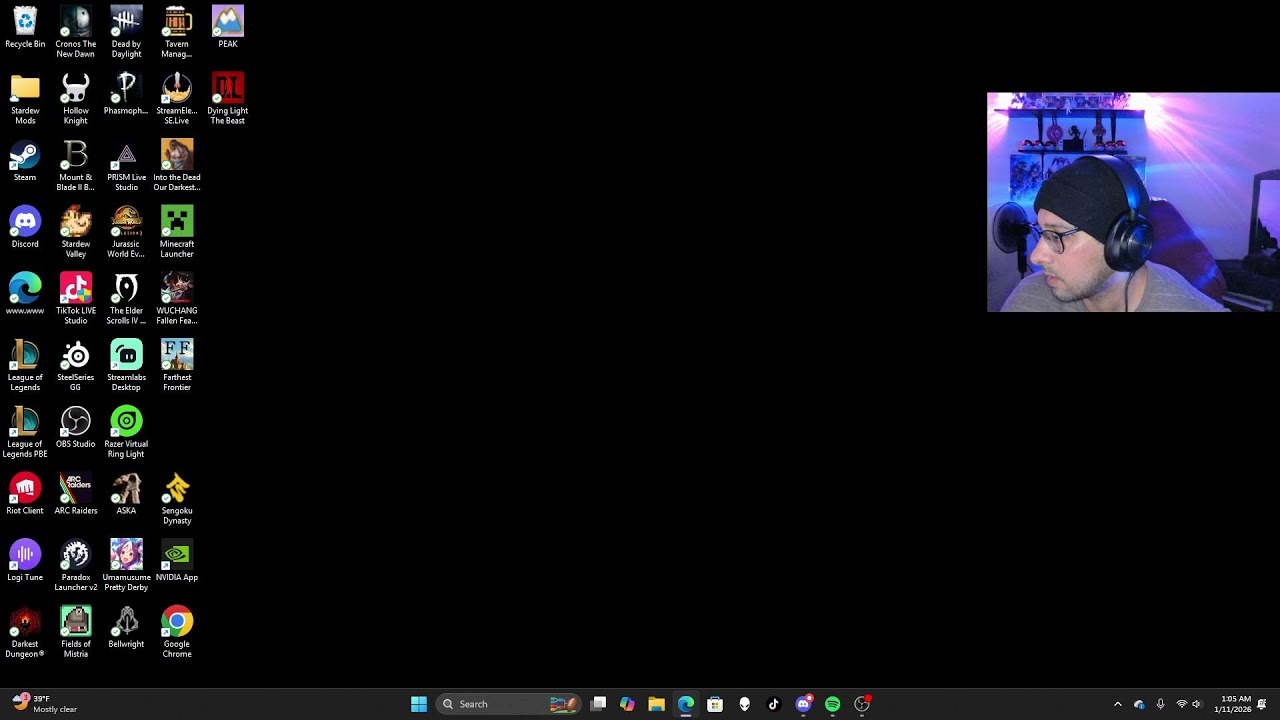Launch Stardew Valley from the desktop
This screenshot has height=720, width=1280.
(x=76, y=232)
